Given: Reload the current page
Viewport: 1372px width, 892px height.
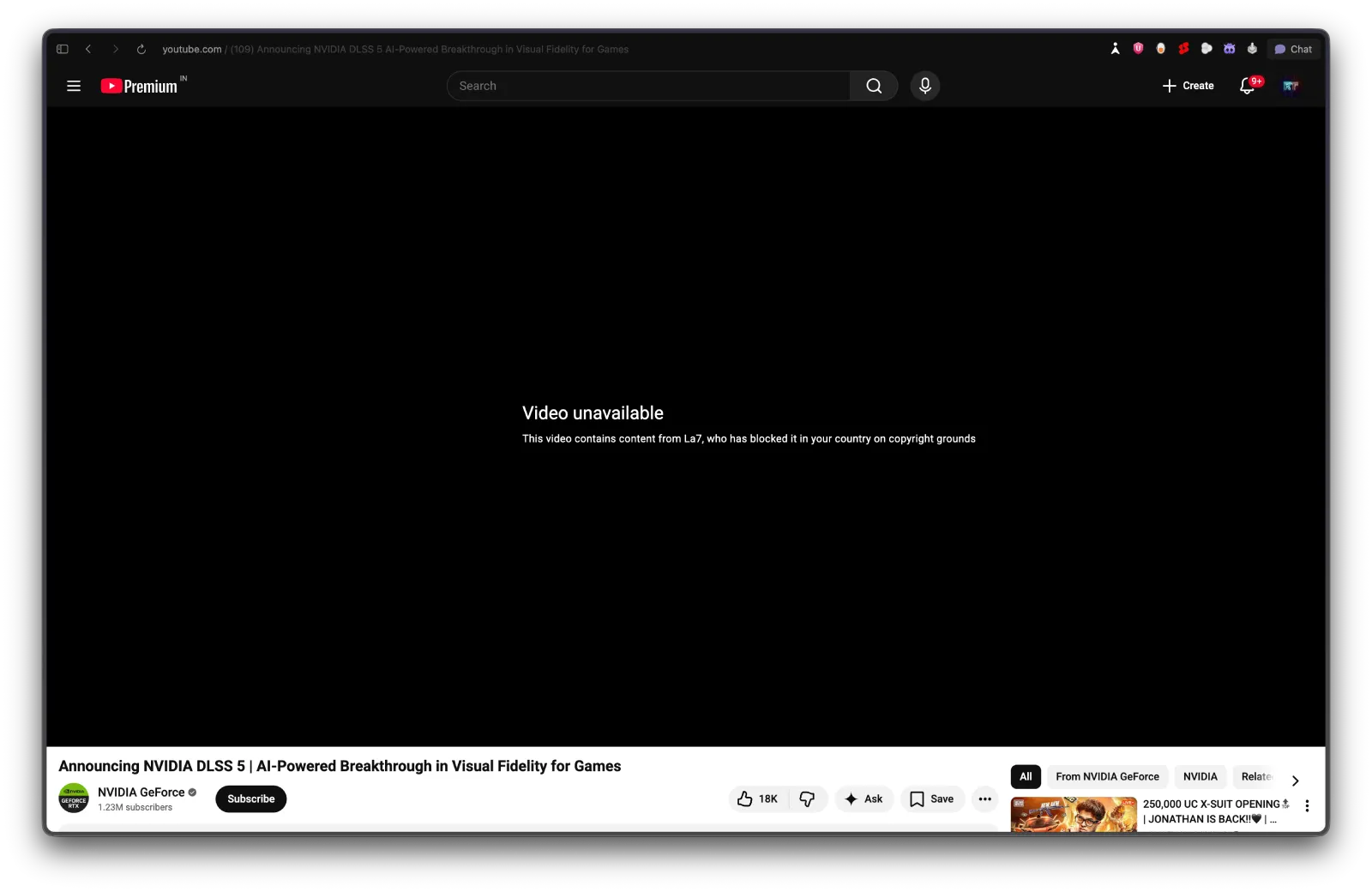Looking at the screenshot, I should (x=141, y=49).
